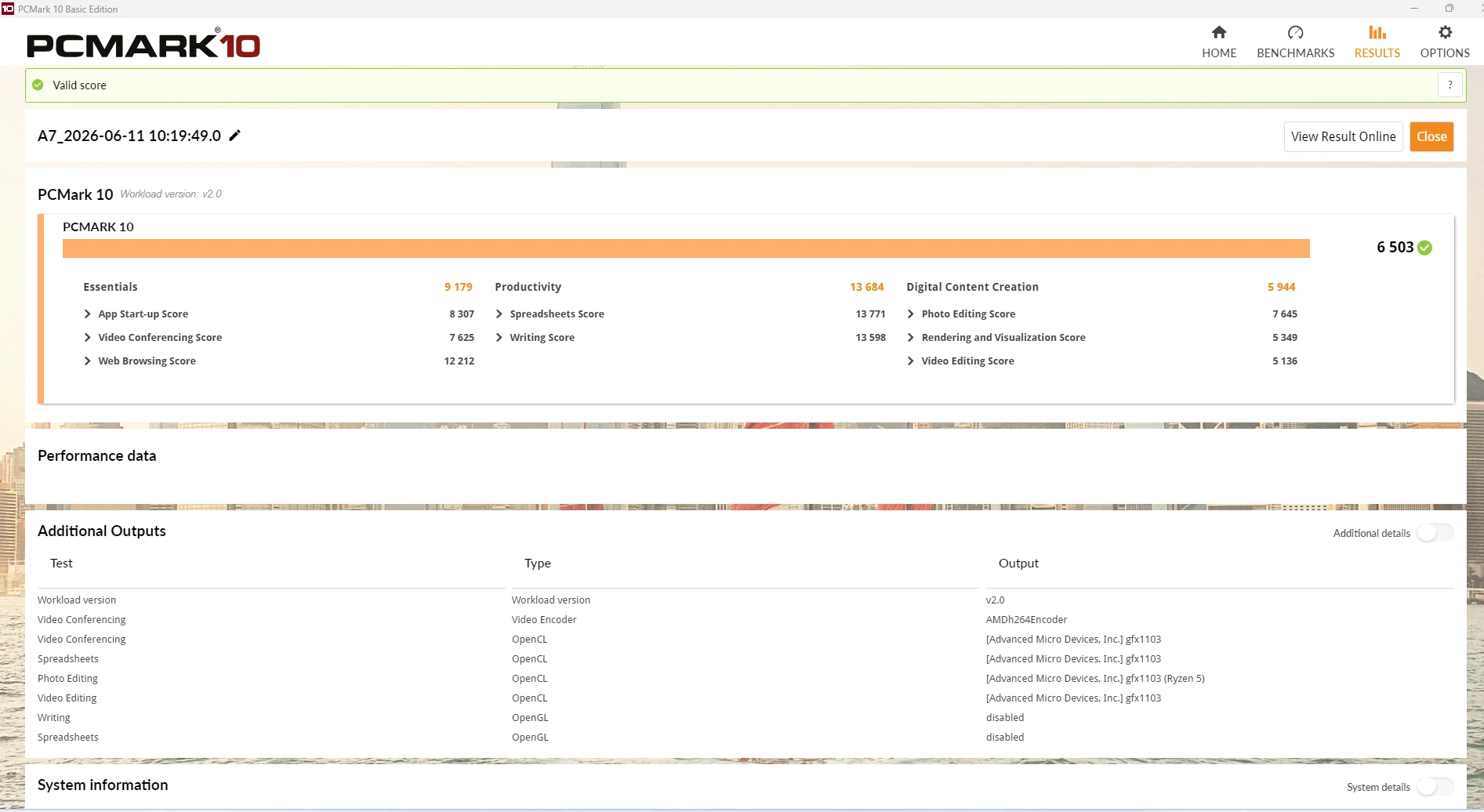Click the gfx1103 (Ryzen 5) output cell

1095,679
